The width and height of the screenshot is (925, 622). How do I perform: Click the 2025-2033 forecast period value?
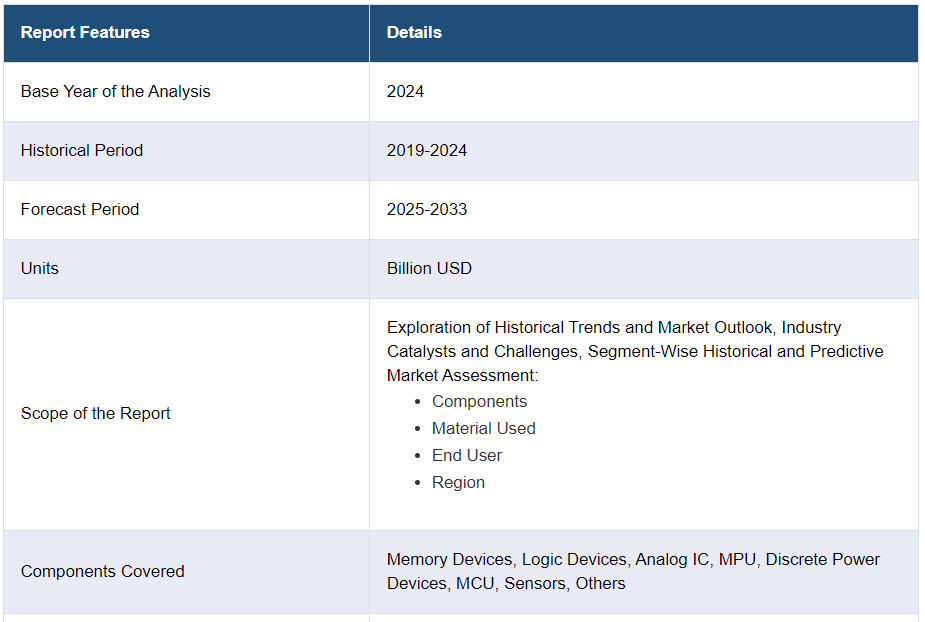click(427, 209)
